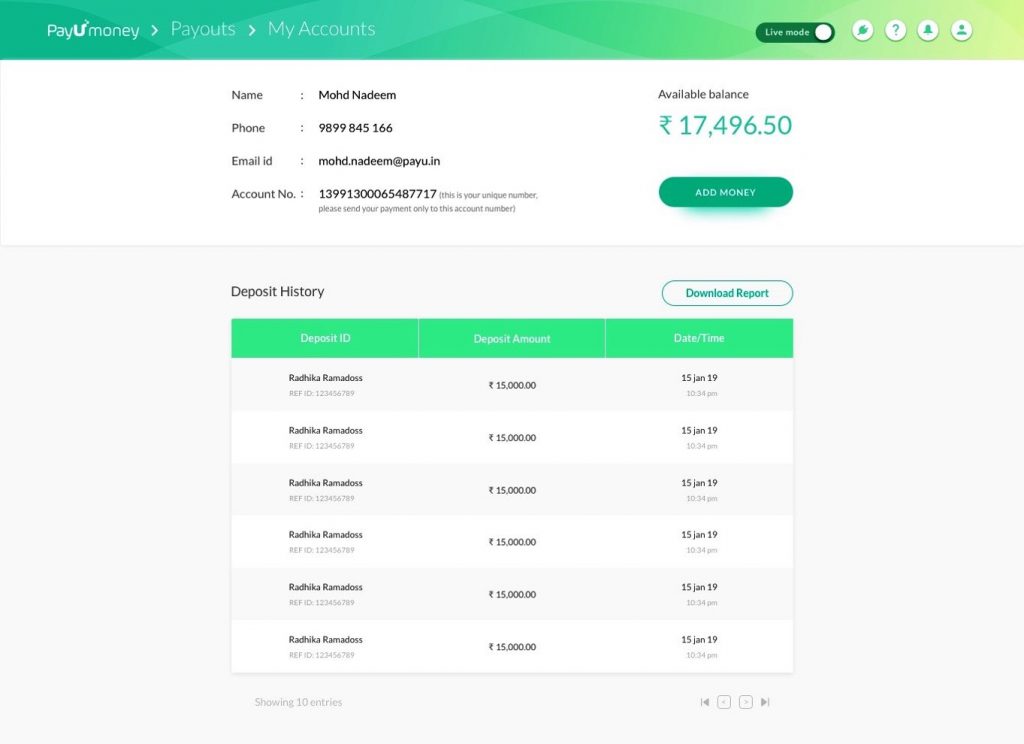Download Report of deposit history

(727, 293)
